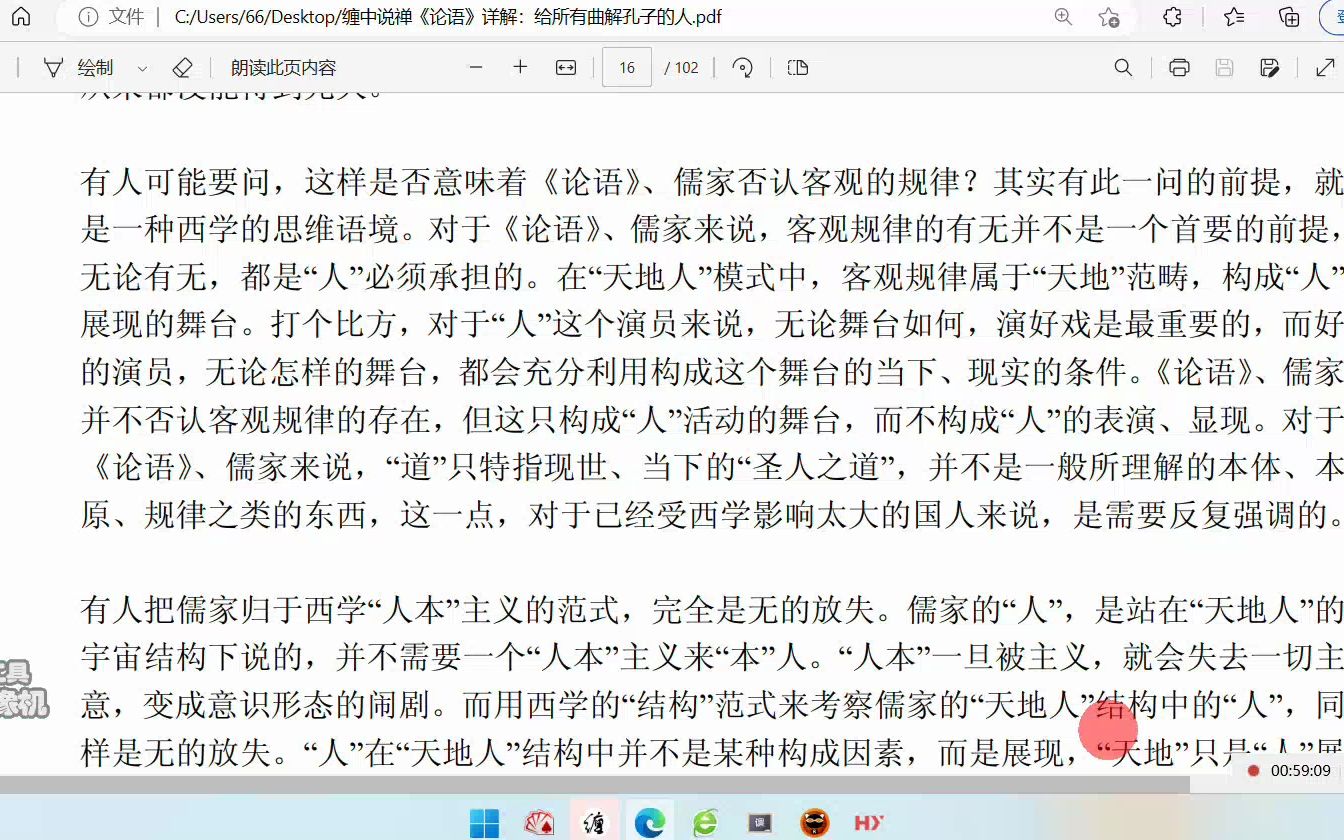Open the 课 monitor taskbar app
1344x840 pixels.
(x=760, y=823)
